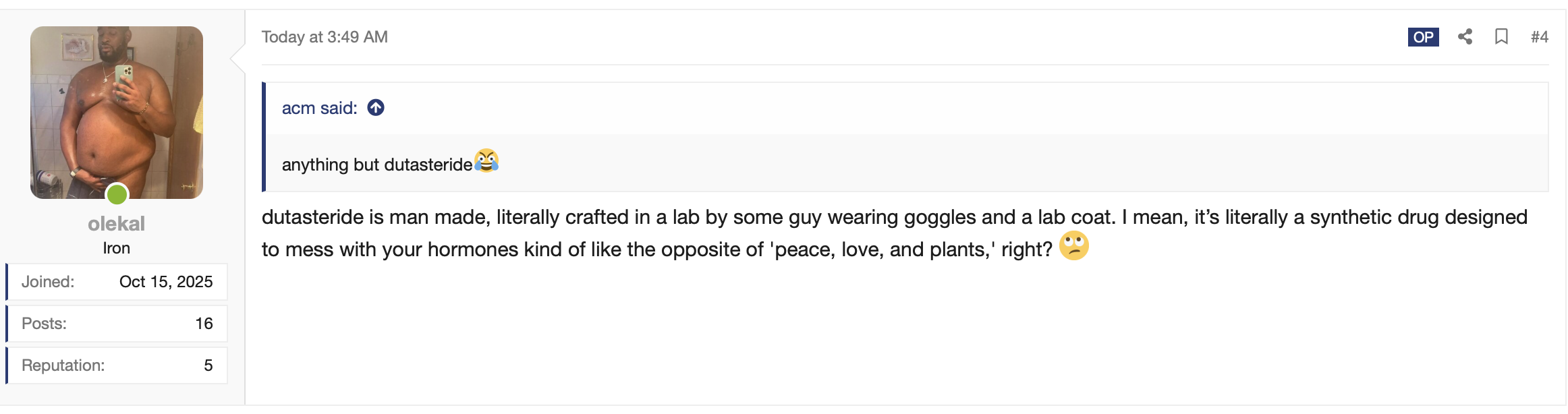Click the OP badge

(1423, 37)
